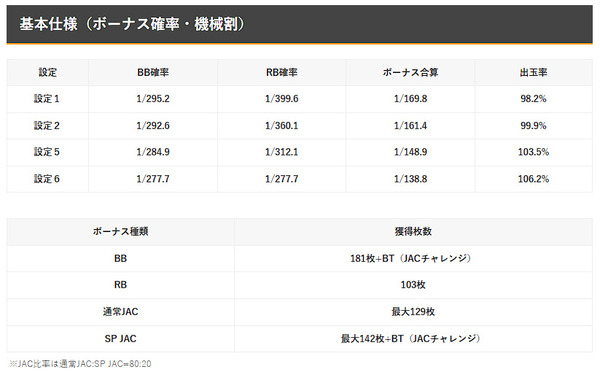
Task: Select the ボーナス合算 column header
Action: click(x=411, y=72)
